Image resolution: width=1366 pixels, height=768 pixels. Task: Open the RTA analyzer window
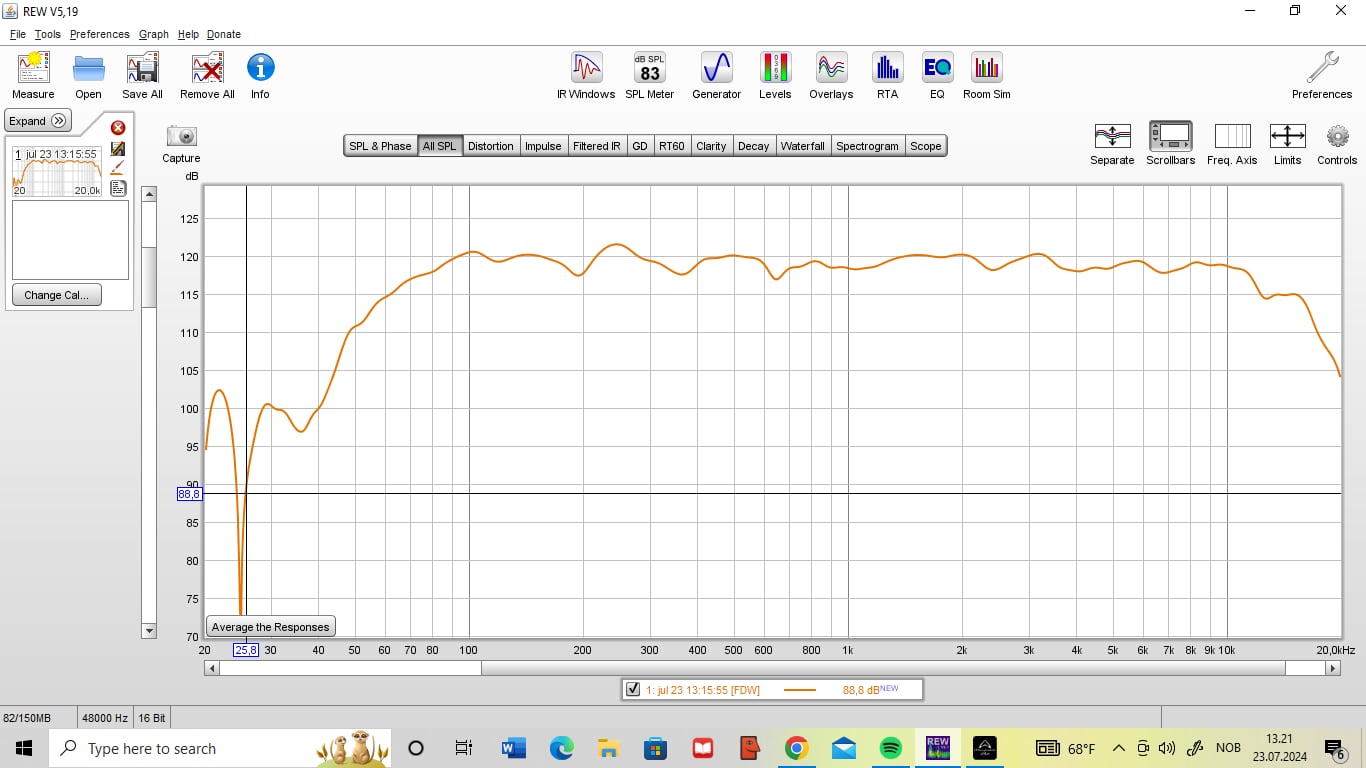[x=887, y=69]
